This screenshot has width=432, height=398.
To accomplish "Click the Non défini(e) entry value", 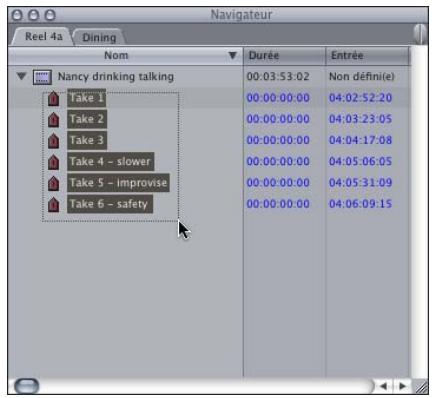I will (x=362, y=77).
